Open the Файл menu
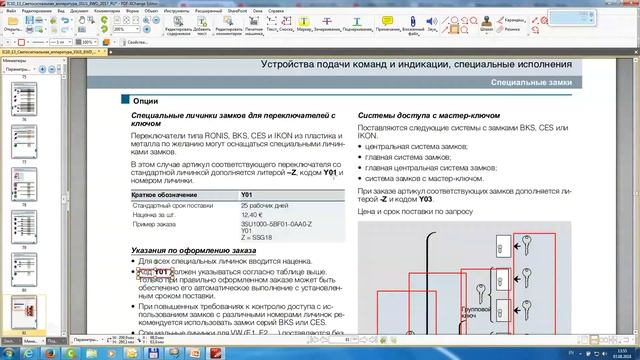This screenshot has height=360, width=640. tap(11, 11)
